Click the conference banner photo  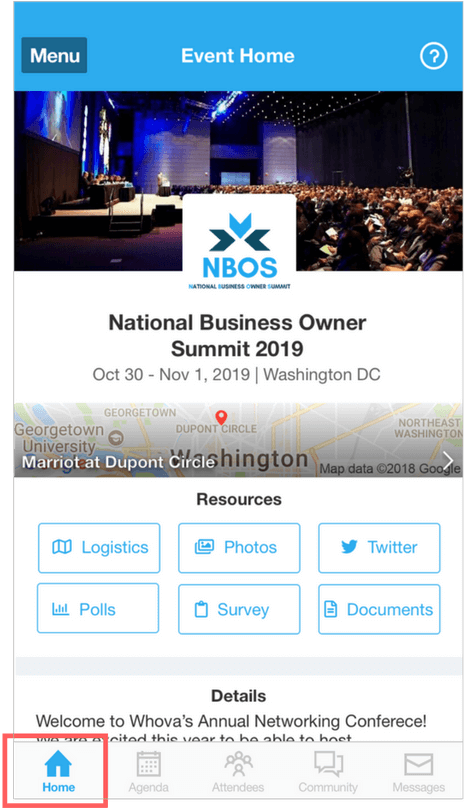click(238, 181)
